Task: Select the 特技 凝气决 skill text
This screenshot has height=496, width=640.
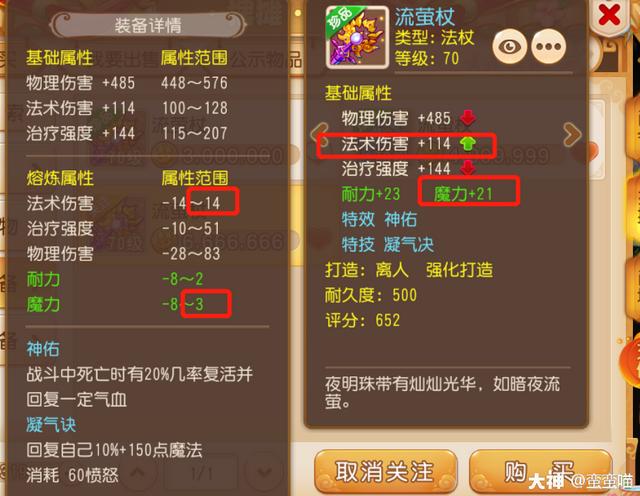Action: (388, 245)
